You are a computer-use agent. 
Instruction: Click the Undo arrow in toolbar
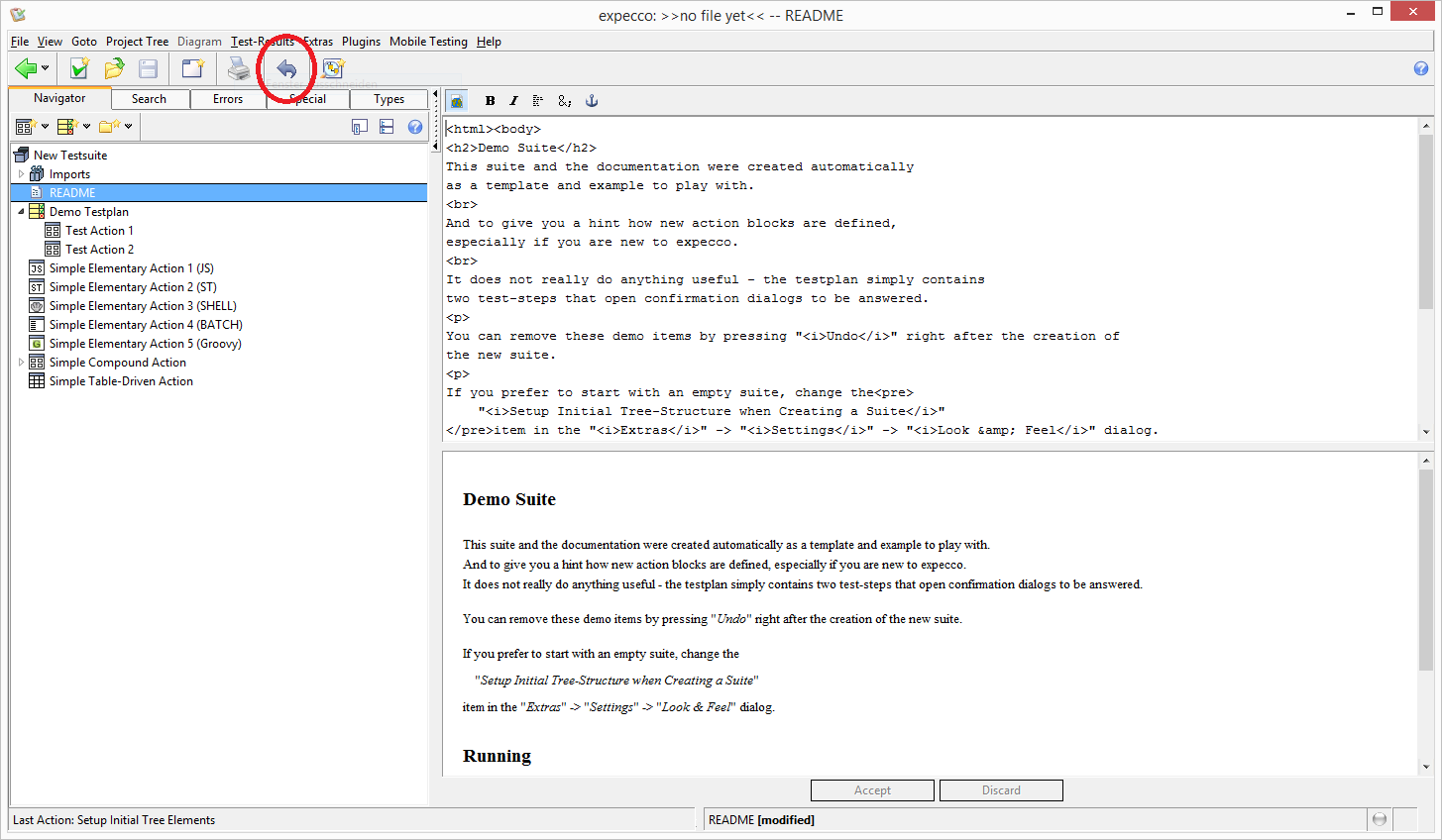286,68
